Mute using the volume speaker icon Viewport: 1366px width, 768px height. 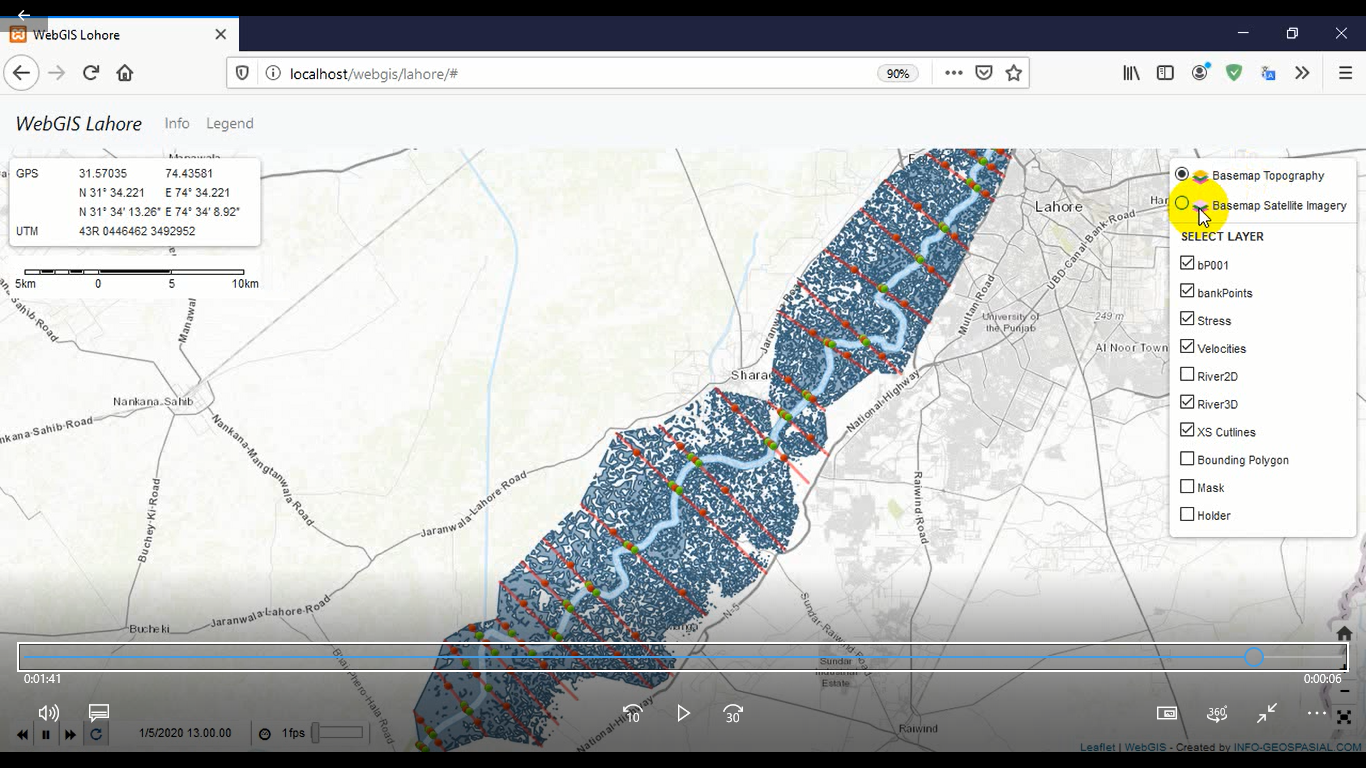pos(48,713)
